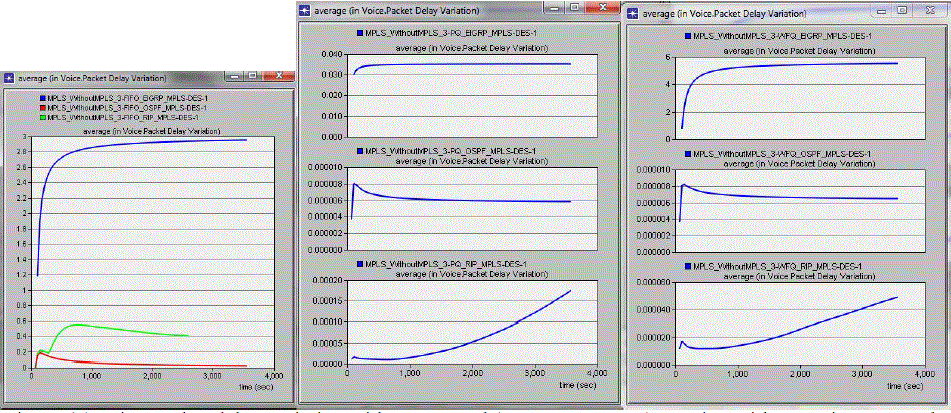
Task: Maximize the WFQ graph window
Action: pyautogui.click(x=901, y=9)
